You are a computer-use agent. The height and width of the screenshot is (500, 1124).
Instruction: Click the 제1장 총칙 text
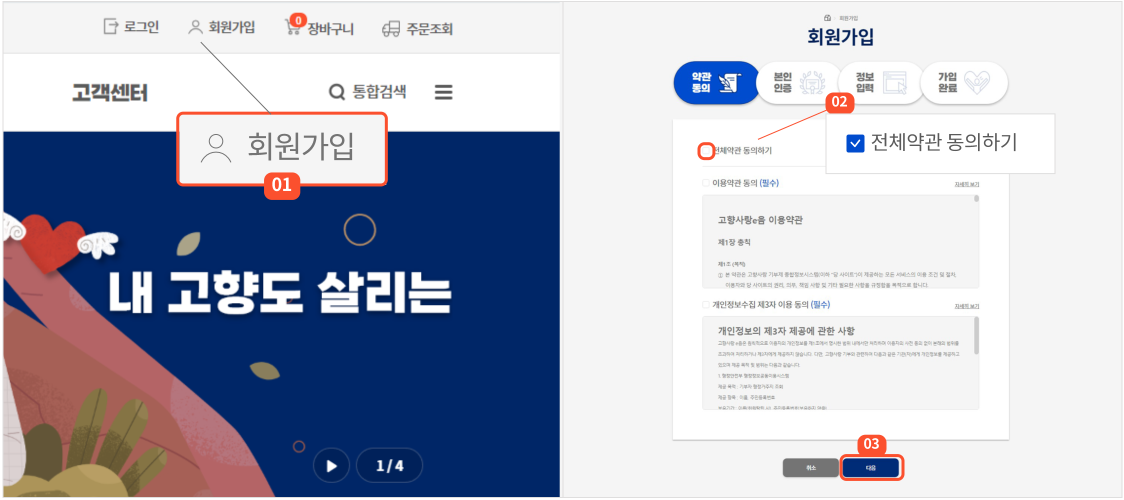pyautogui.click(x=736, y=242)
